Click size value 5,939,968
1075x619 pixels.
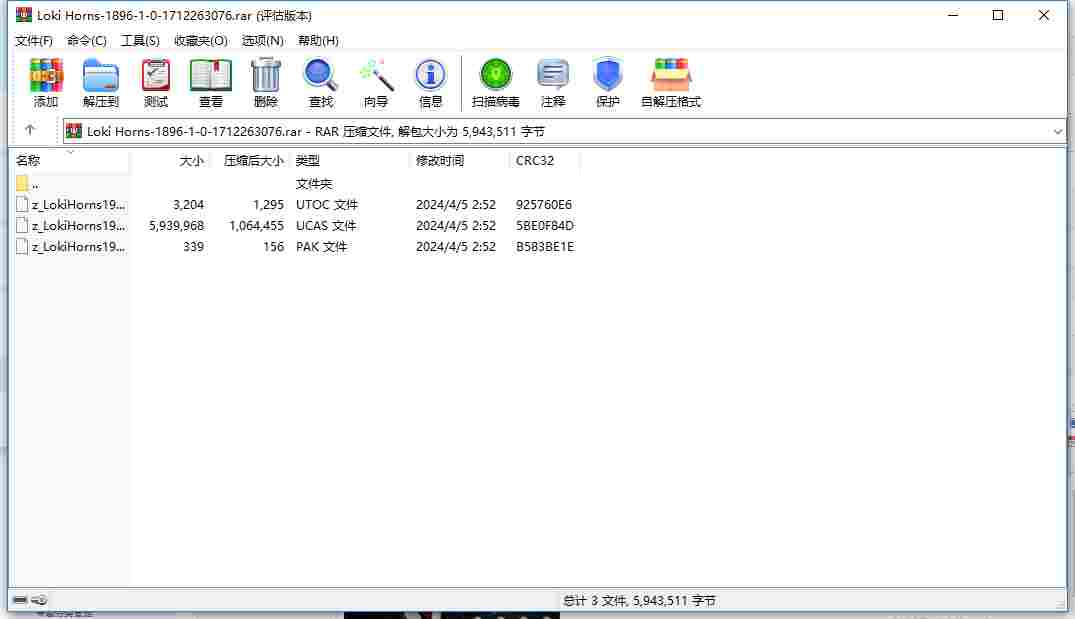(176, 226)
